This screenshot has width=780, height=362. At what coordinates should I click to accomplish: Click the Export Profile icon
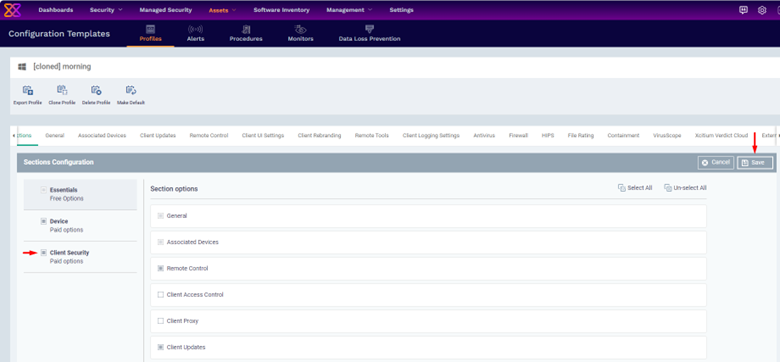pyautogui.click(x=28, y=90)
